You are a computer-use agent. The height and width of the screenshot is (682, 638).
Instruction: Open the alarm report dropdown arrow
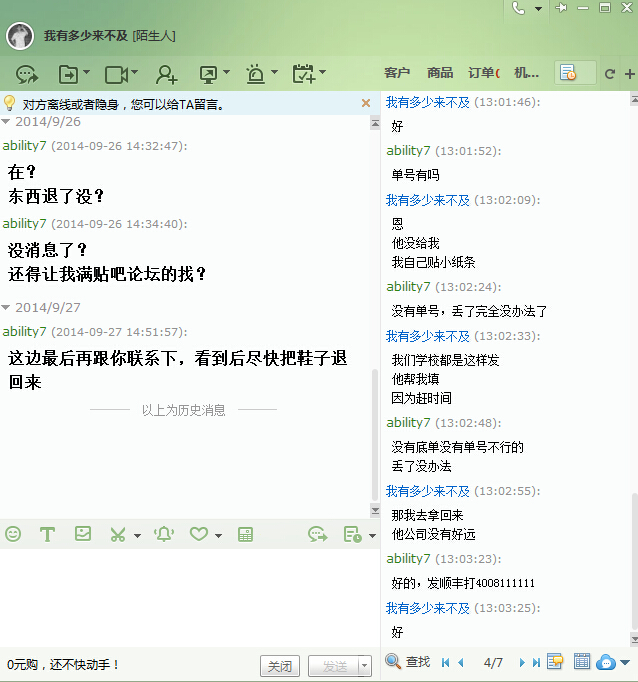pos(274,72)
